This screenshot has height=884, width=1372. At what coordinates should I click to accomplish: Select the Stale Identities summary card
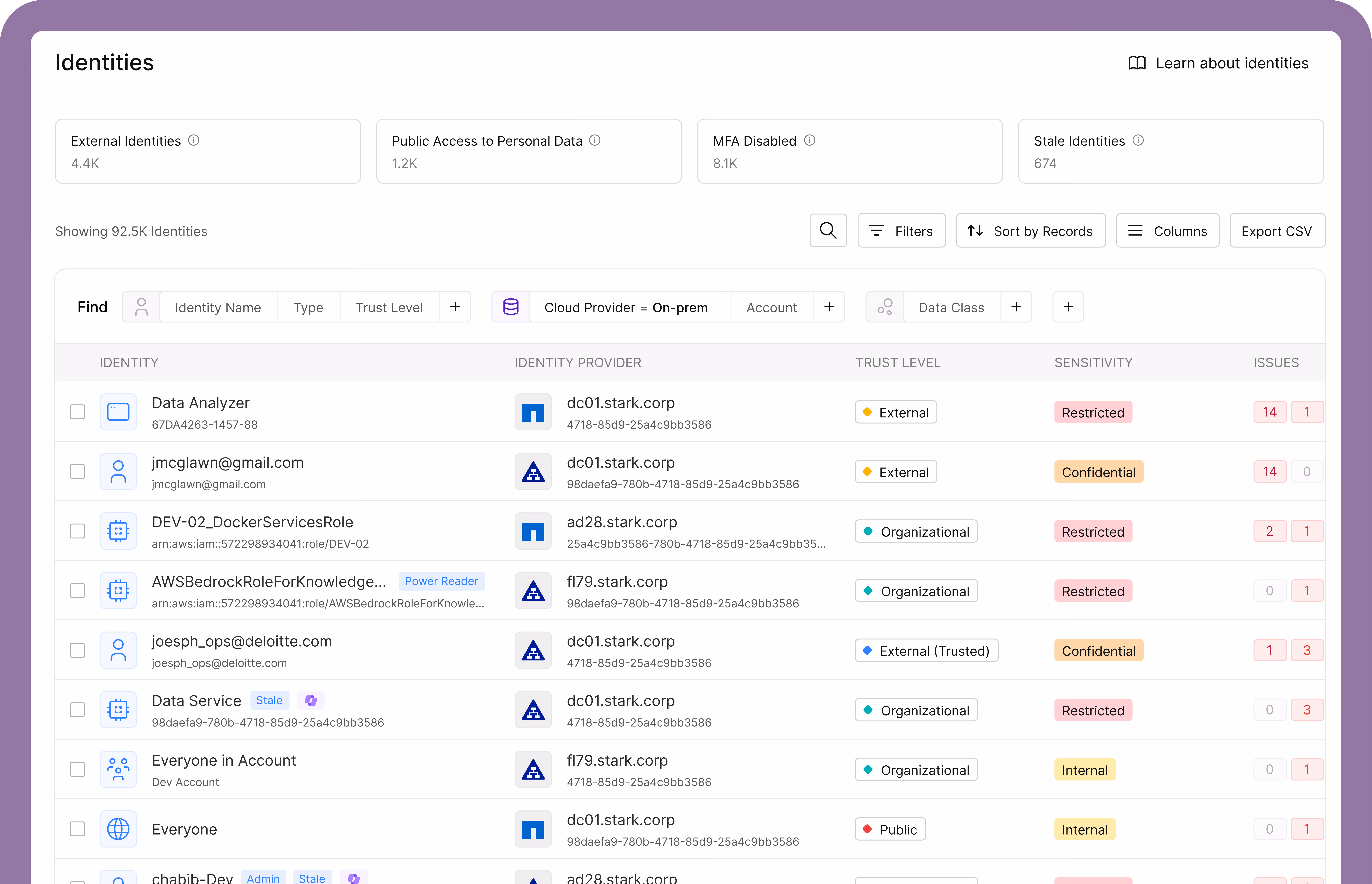tap(1171, 152)
